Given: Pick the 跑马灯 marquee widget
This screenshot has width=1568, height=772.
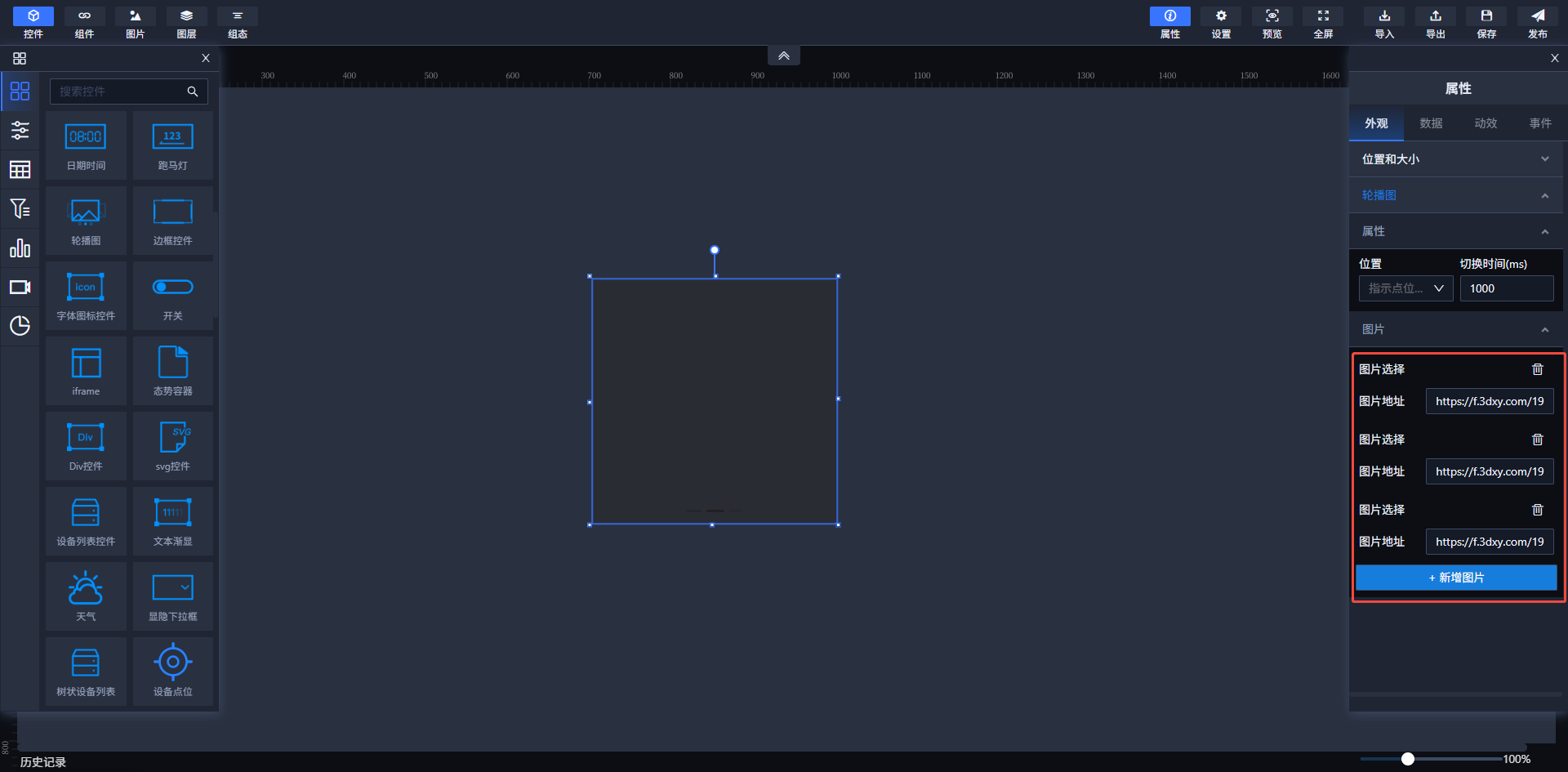Looking at the screenshot, I should point(172,145).
